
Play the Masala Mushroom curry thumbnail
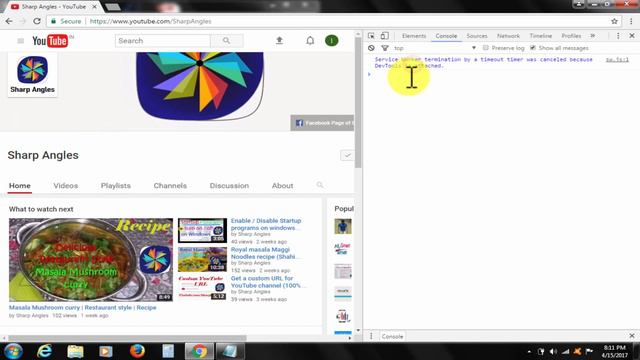point(91,260)
